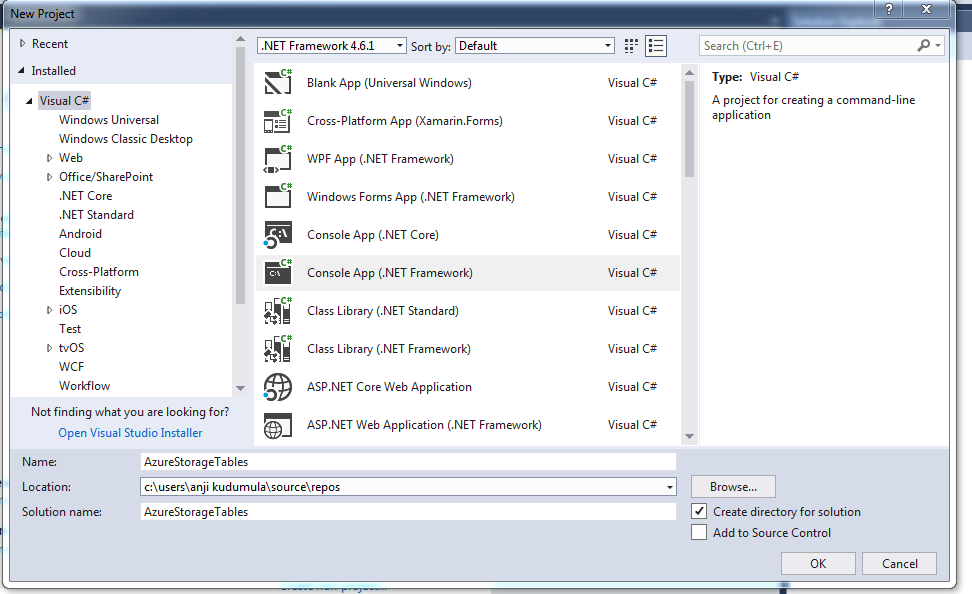Expand the Web node in the sidebar
The width and height of the screenshot is (972, 594).
(50, 157)
